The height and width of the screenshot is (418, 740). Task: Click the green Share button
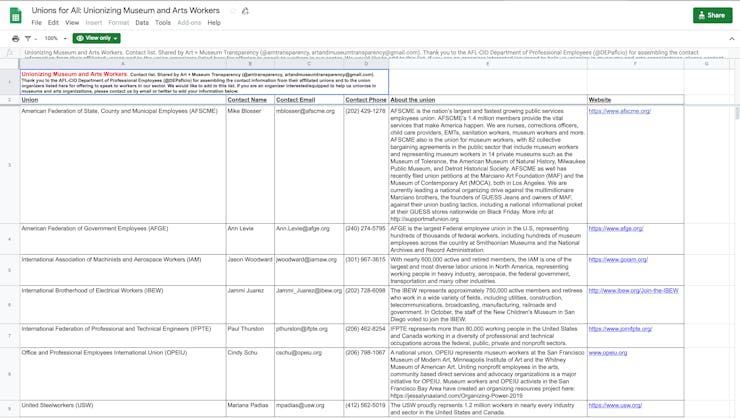(712, 15)
